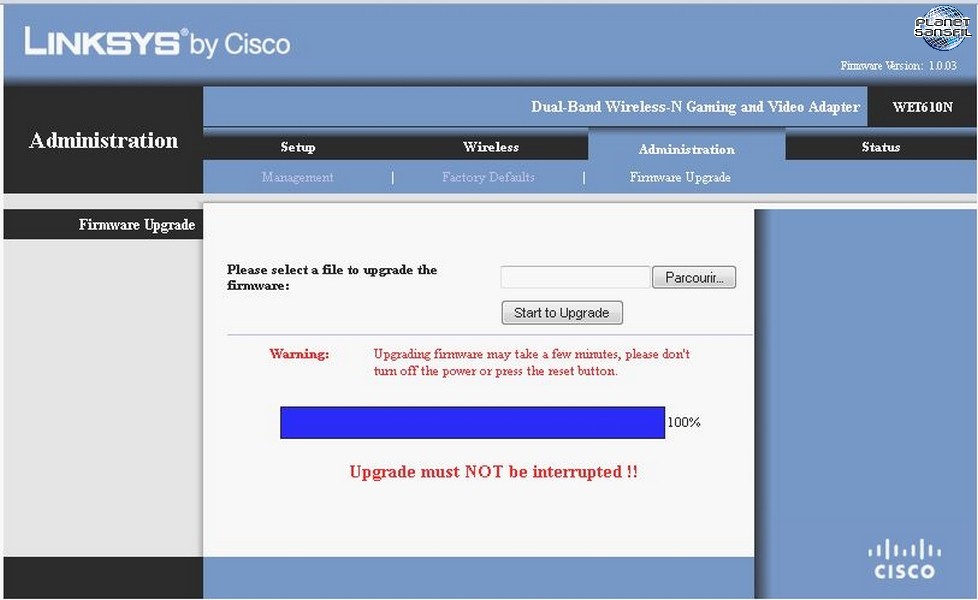This screenshot has width=978, height=600.
Task: Click the Firmware Upgrade sidebar heading
Action: pos(137,225)
